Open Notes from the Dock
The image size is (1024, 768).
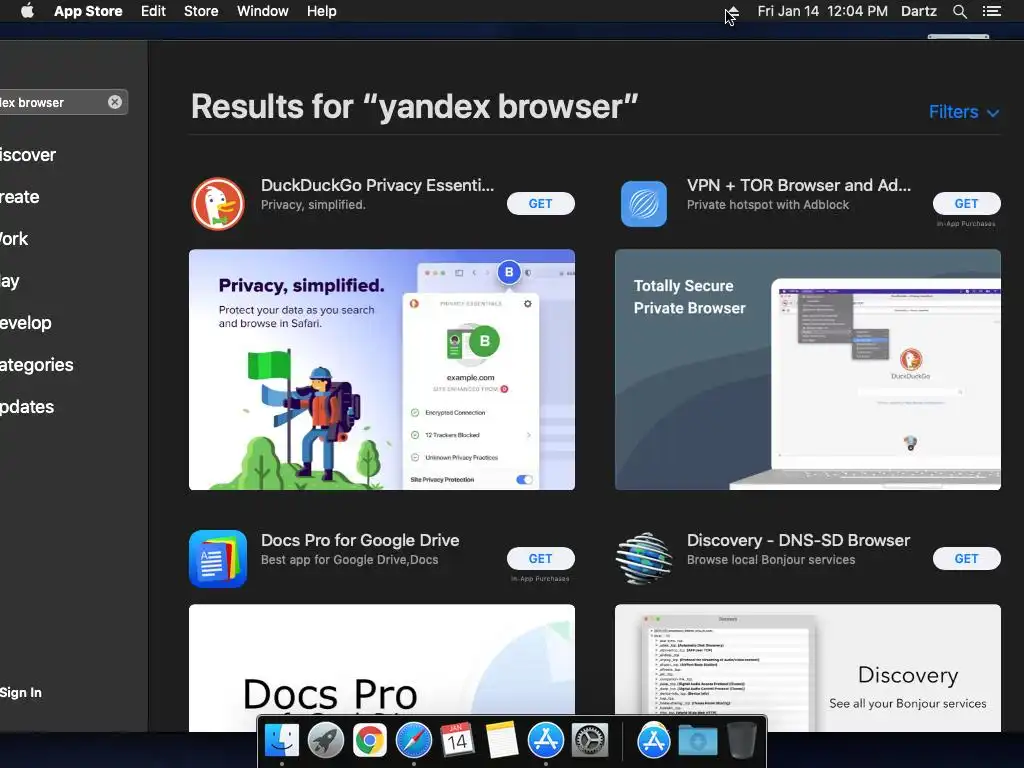[502, 741]
